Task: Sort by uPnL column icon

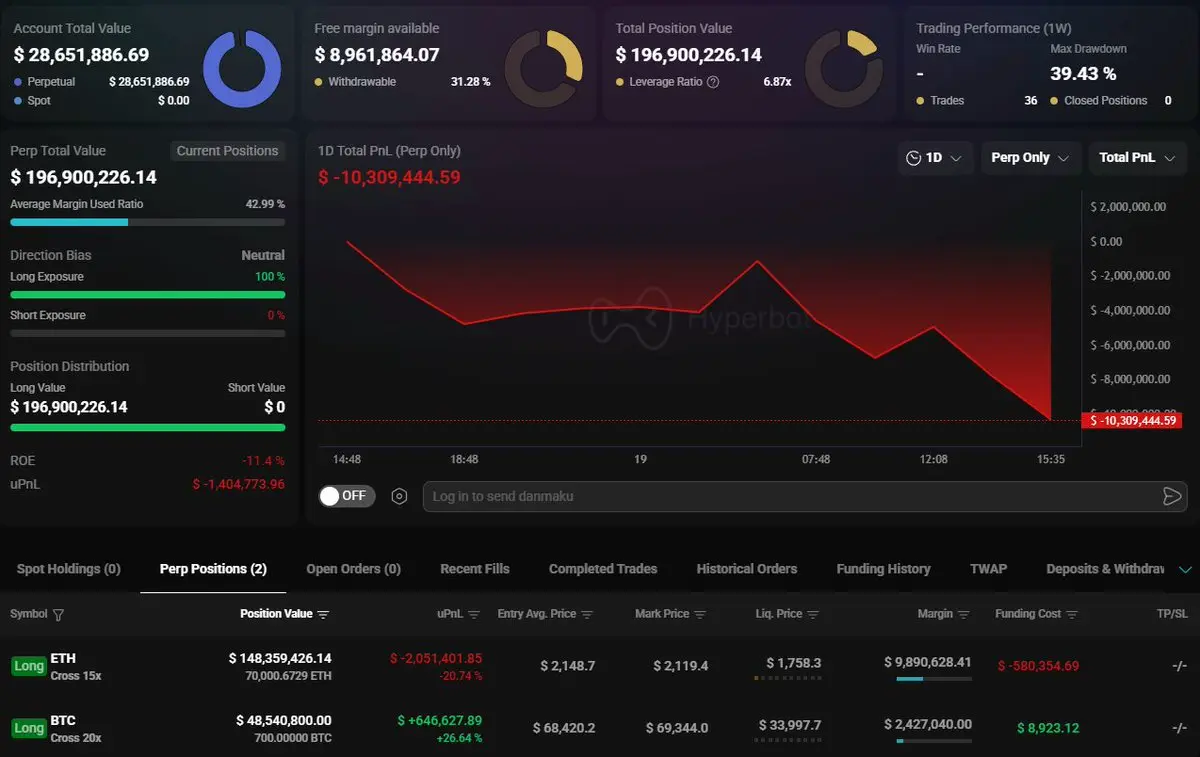Action: pyautogui.click(x=474, y=614)
